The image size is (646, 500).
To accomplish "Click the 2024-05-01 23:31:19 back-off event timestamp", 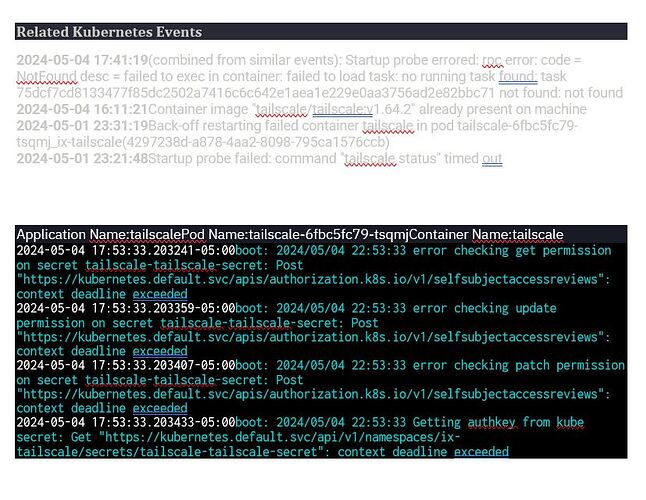I will pyautogui.click(x=82, y=126).
